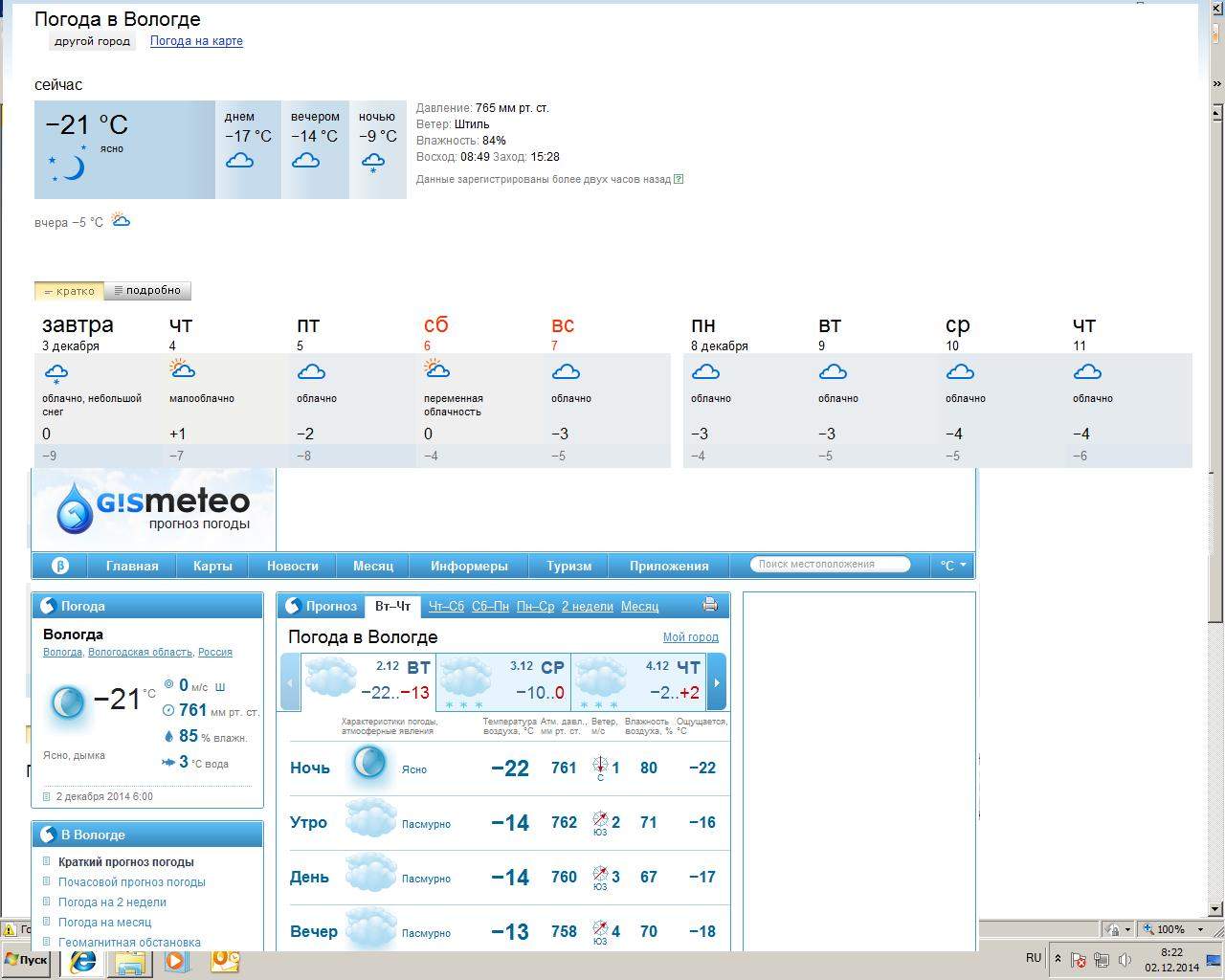This screenshot has height=980, width=1225.
Task: Open the Outlook icon on the taskbar
Action: pyautogui.click(x=225, y=961)
